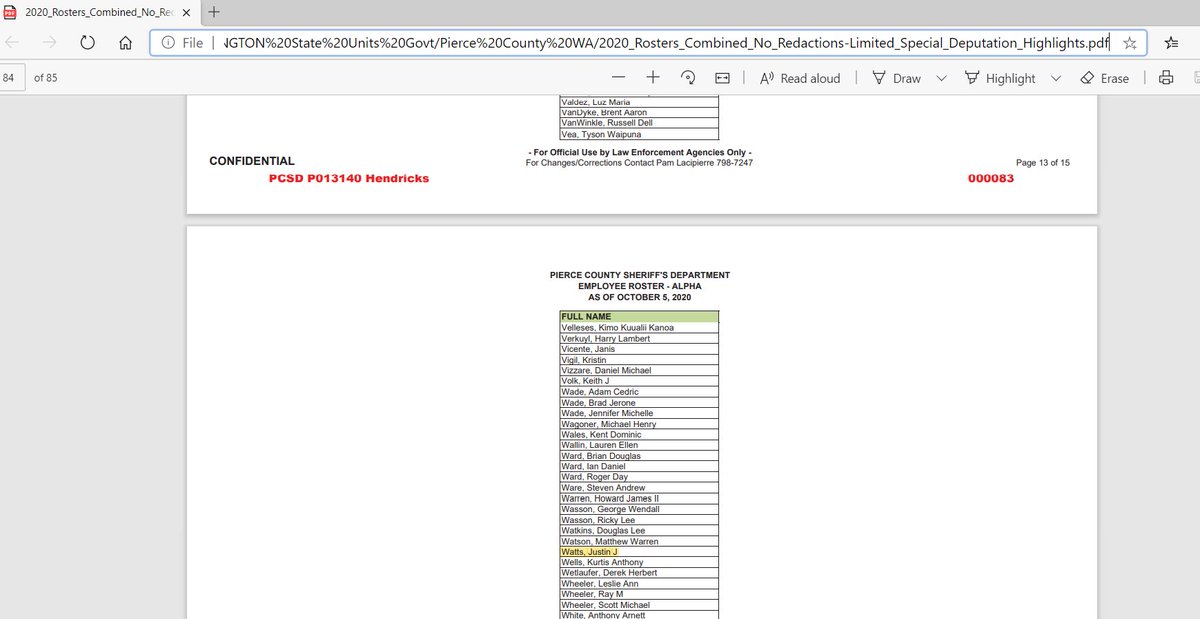Click the CONFIDENTIAL footer label
1200x619 pixels.
tap(252, 161)
